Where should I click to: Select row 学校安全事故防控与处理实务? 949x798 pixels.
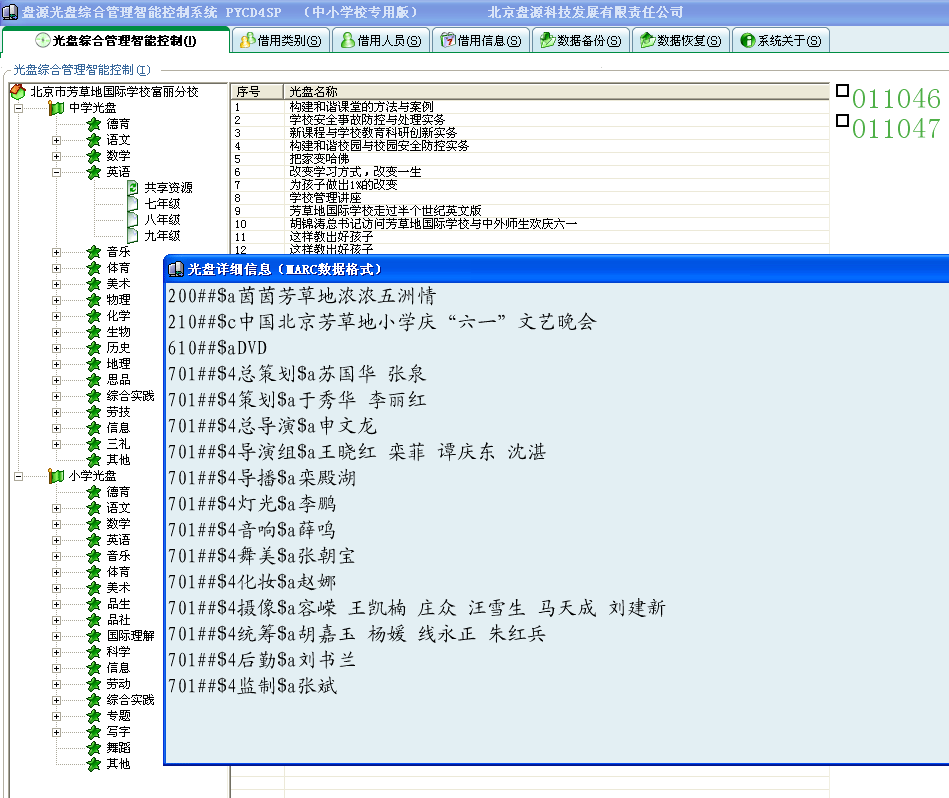click(x=530, y=120)
